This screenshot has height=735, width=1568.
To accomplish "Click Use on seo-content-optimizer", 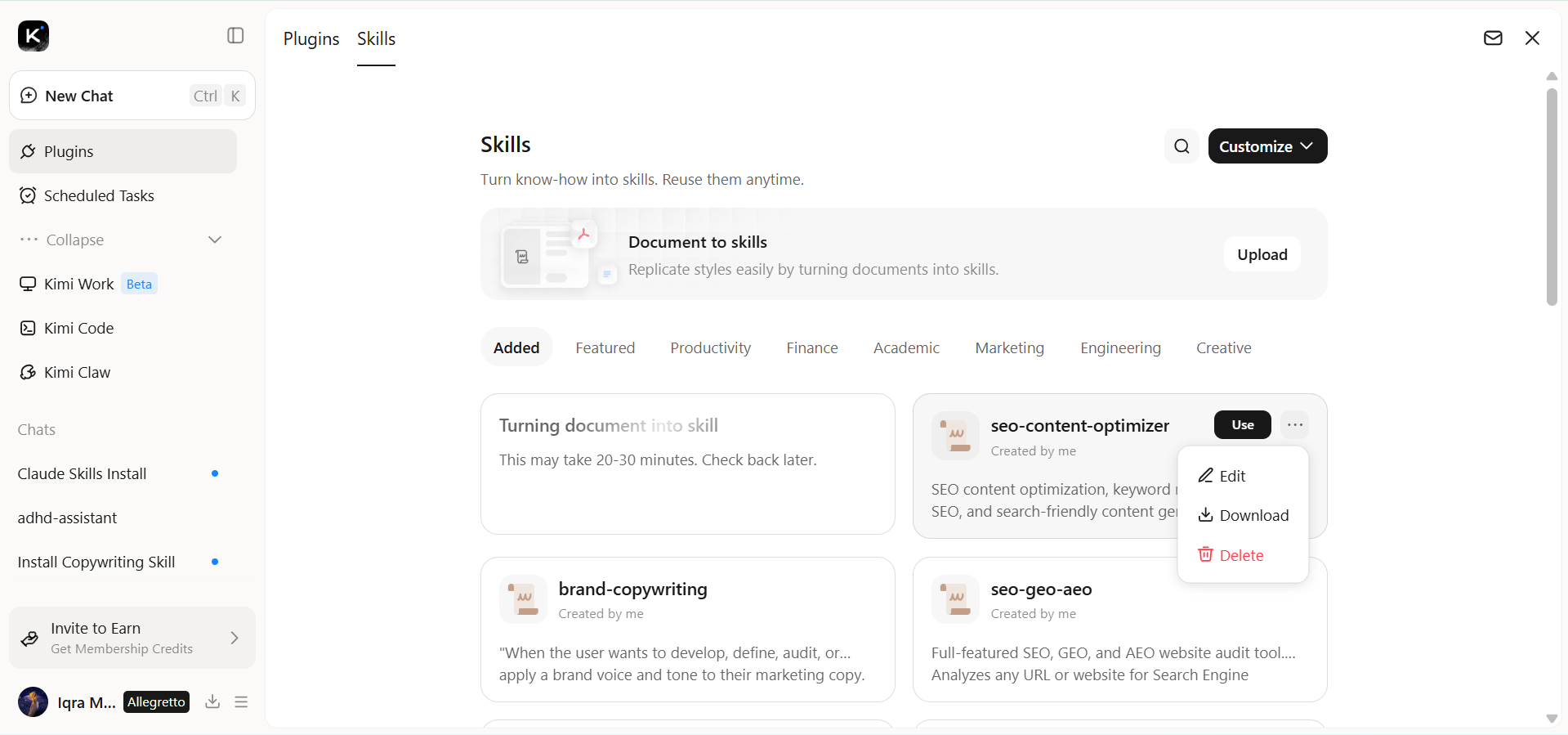I will 1243,424.
